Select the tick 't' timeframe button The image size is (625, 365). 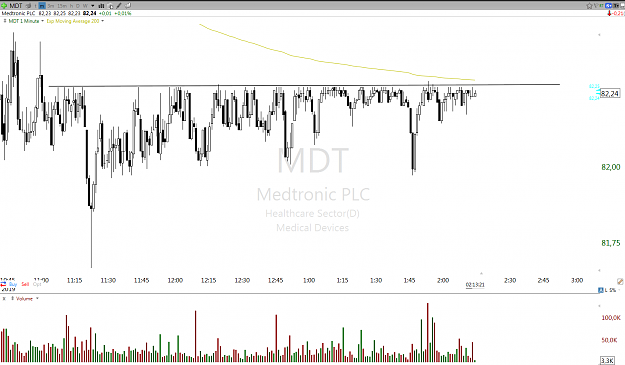[35, 6]
